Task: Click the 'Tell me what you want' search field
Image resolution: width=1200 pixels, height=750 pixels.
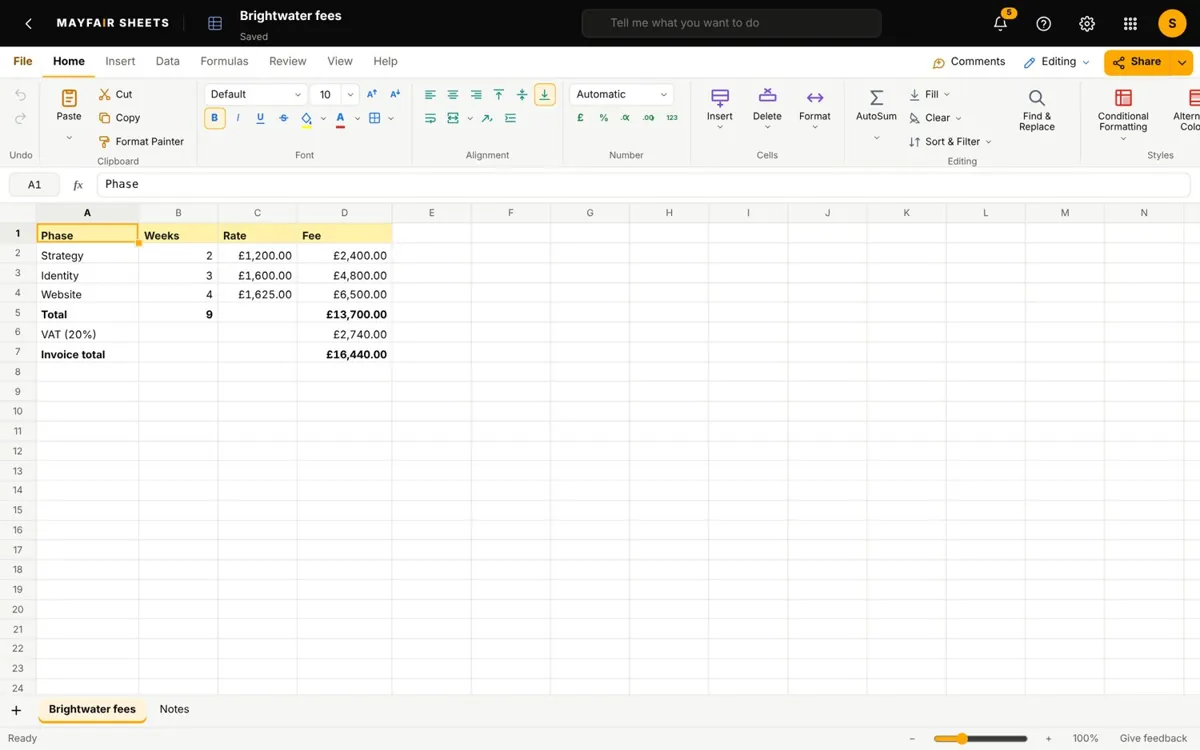Action: [x=731, y=23]
